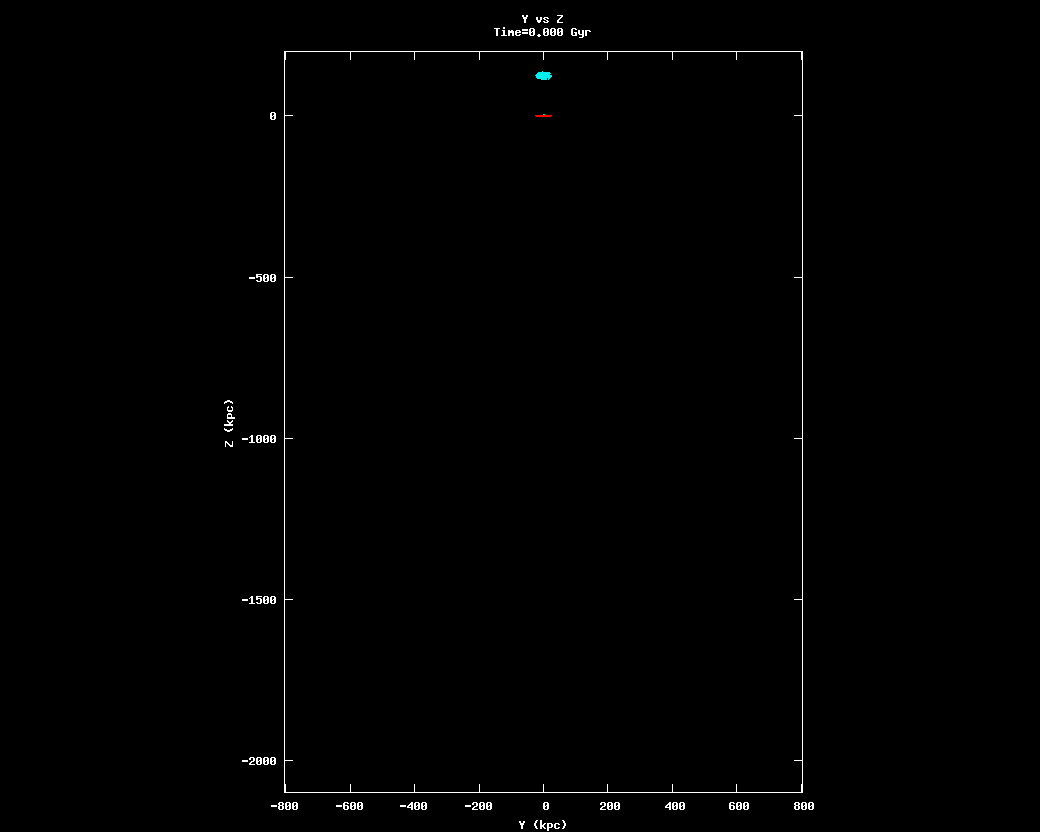Viewport: 1040px width, 832px height.
Task: Click the 0 tick label on Z axis
Action: coord(273,116)
